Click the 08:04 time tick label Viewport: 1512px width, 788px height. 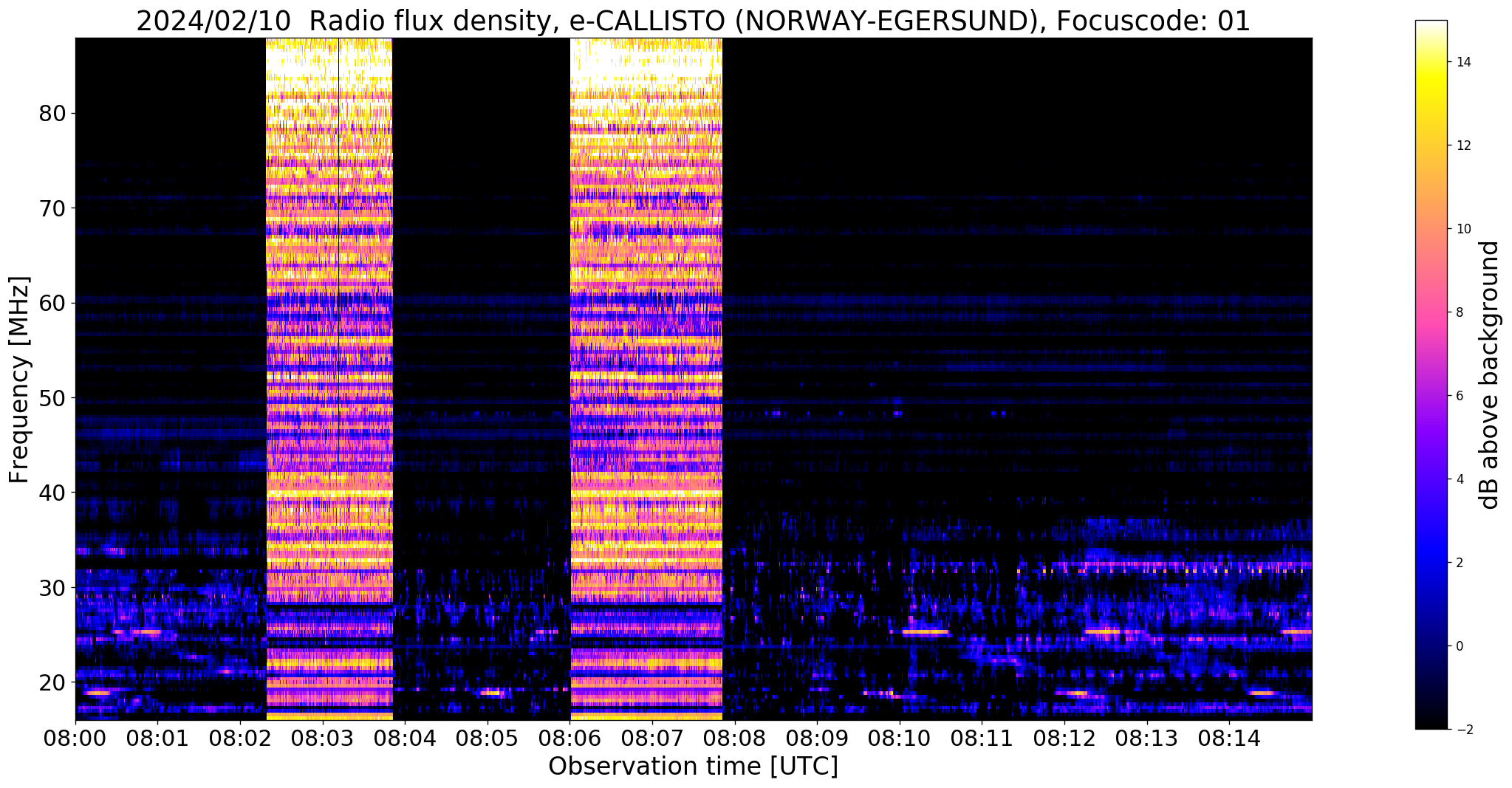point(405,737)
